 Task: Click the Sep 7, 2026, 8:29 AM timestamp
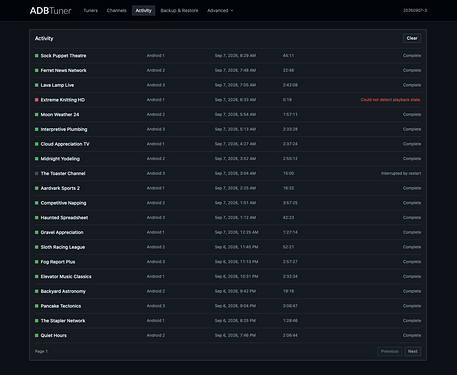[235, 56]
